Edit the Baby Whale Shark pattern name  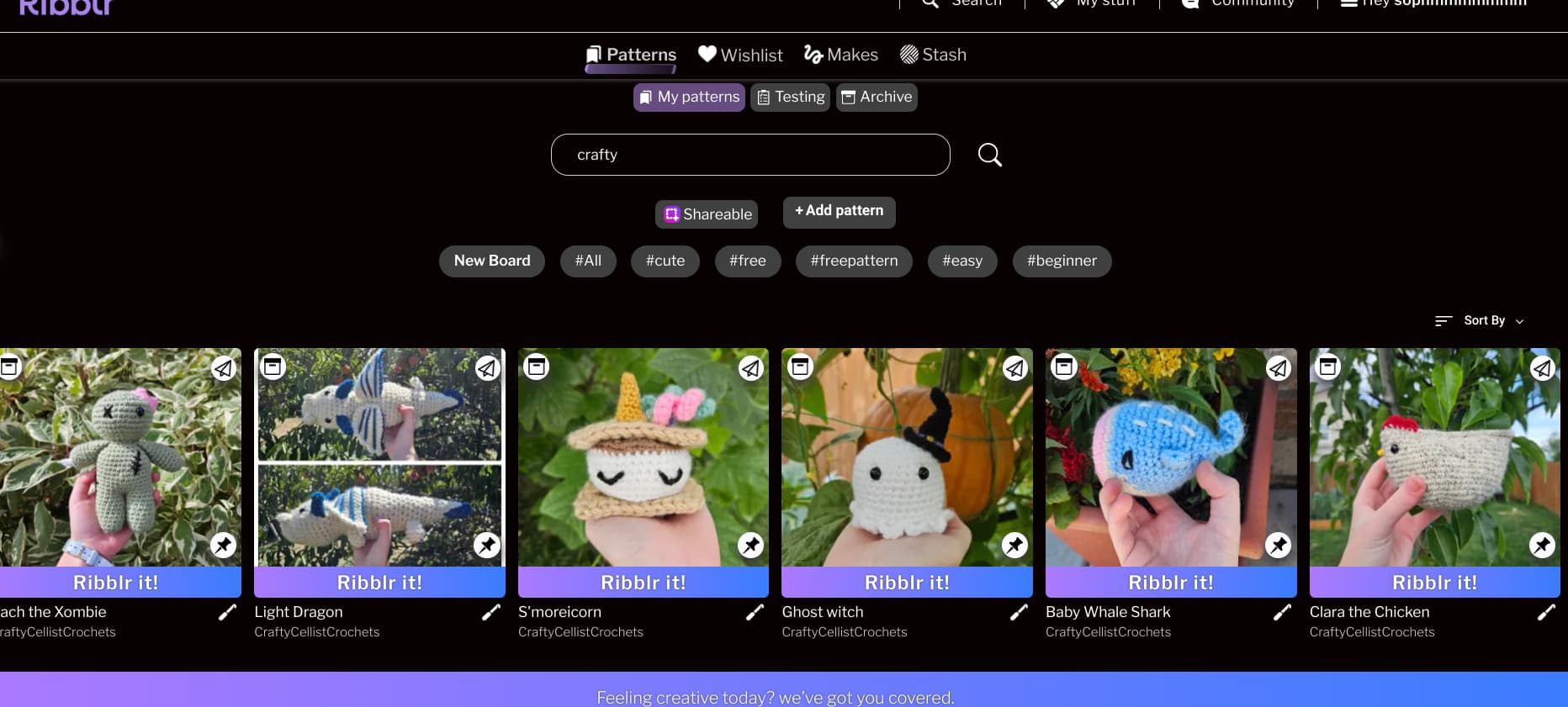pyautogui.click(x=1282, y=612)
